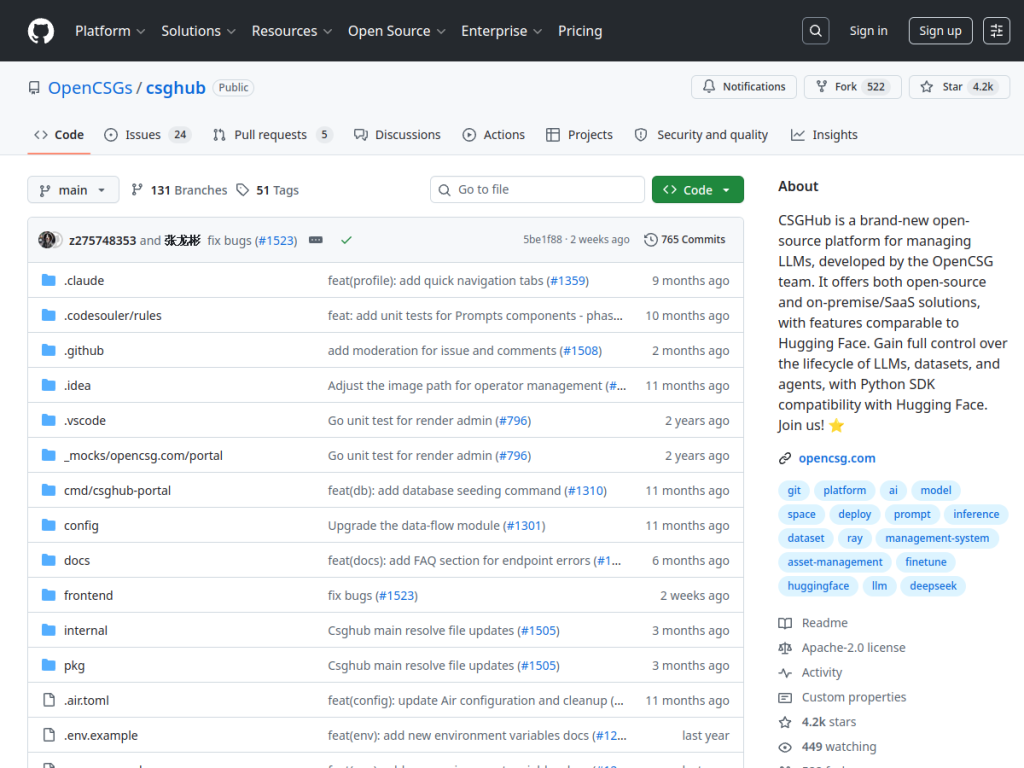The width and height of the screenshot is (1024, 768).
Task: Select the Code tab
Action: pyautogui.click(x=59, y=135)
